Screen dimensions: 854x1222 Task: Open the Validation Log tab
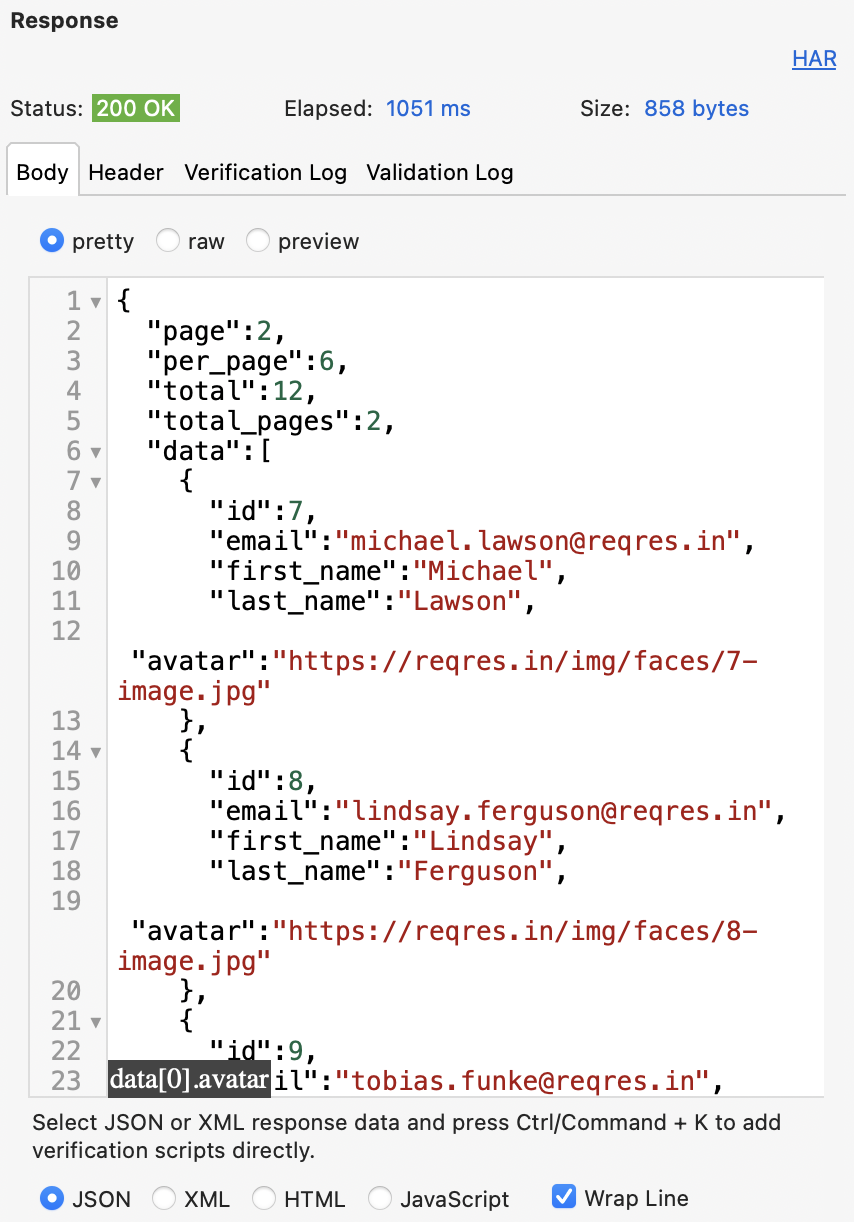point(440,172)
